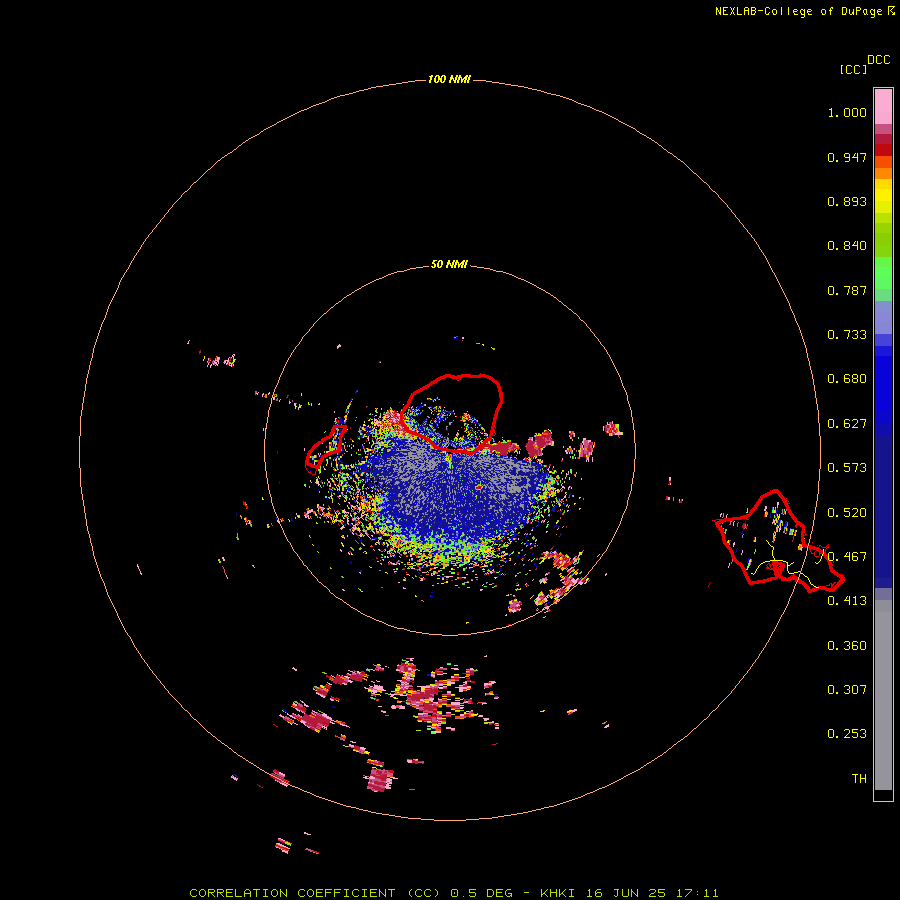Click the "DCC" label above the color scale
900x900 pixels.
tap(879, 60)
